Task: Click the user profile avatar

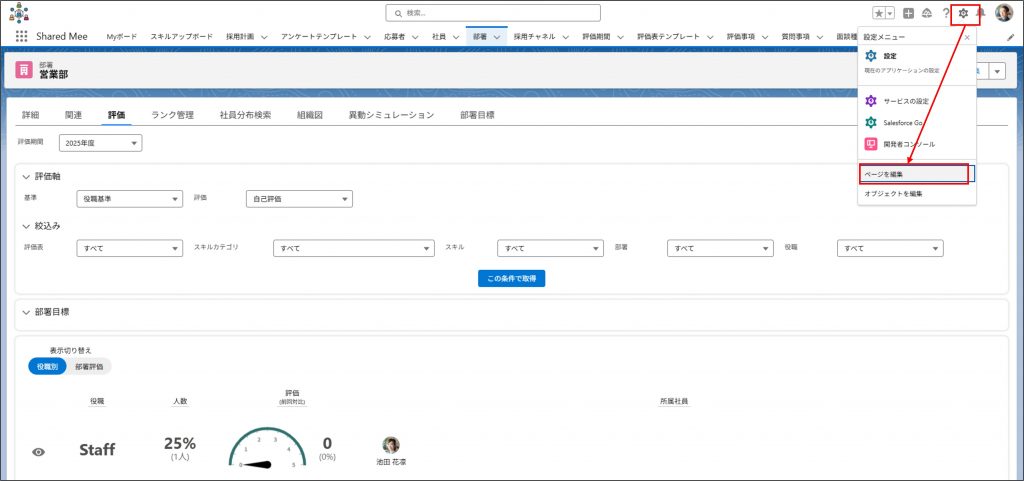Action: coord(1003,13)
